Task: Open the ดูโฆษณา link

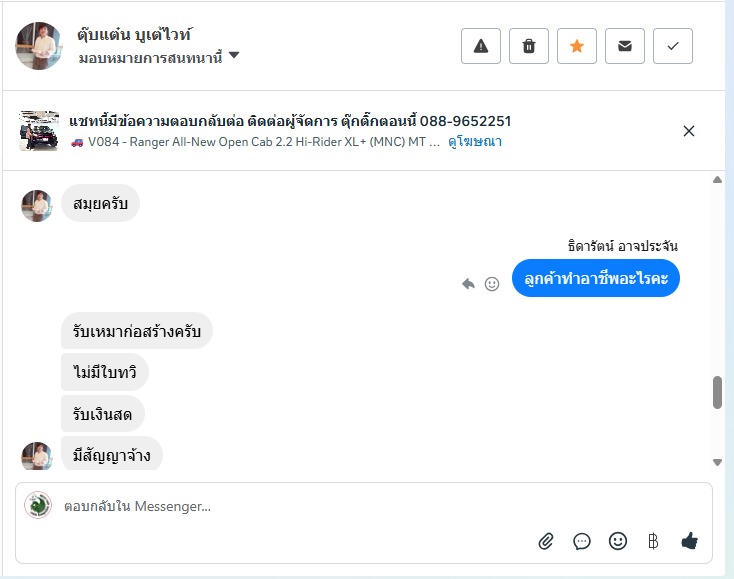Action: point(474,142)
